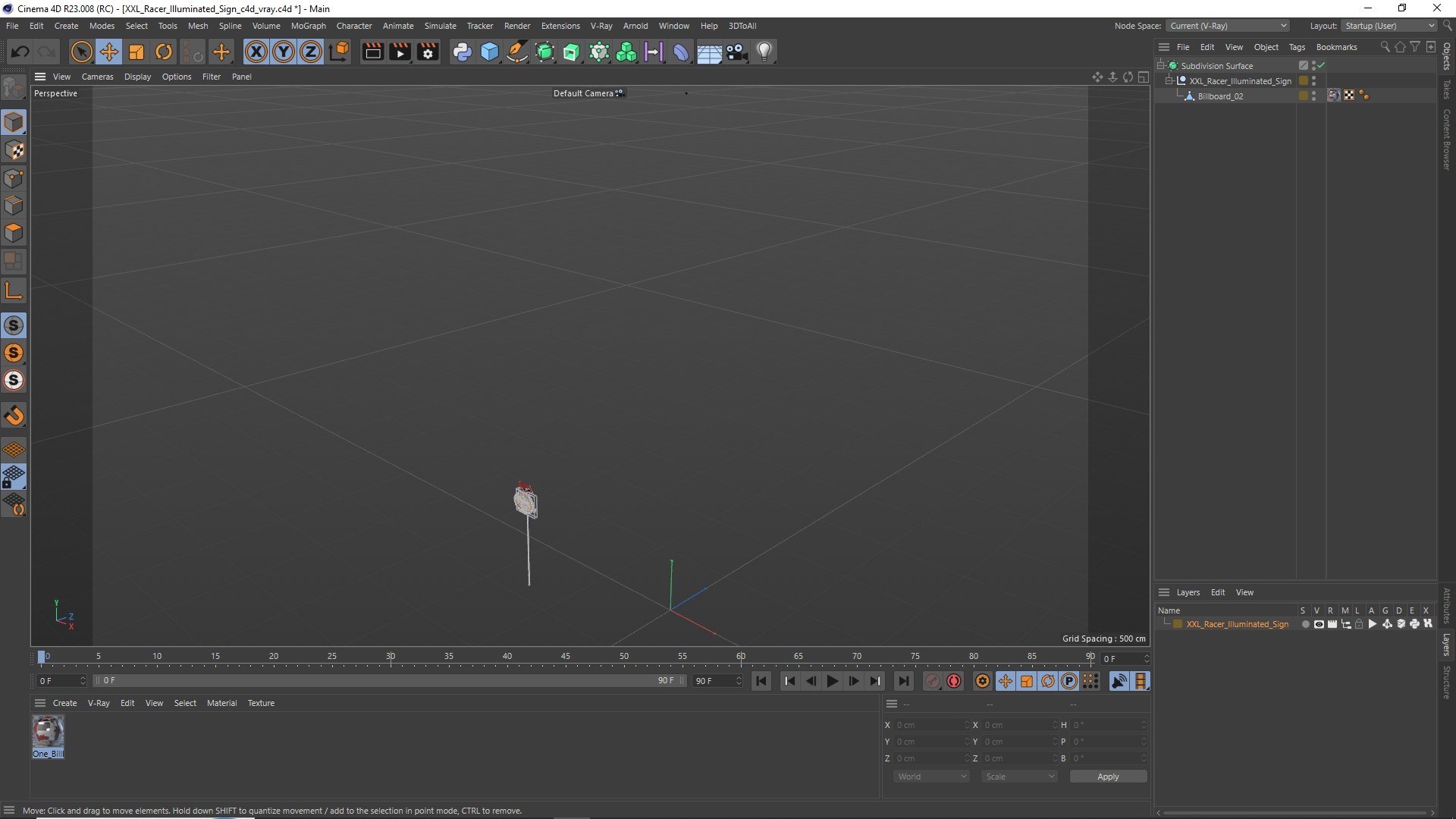Toggle Autokeying record button
This screenshot has width=1456, height=819.
pos(954,681)
